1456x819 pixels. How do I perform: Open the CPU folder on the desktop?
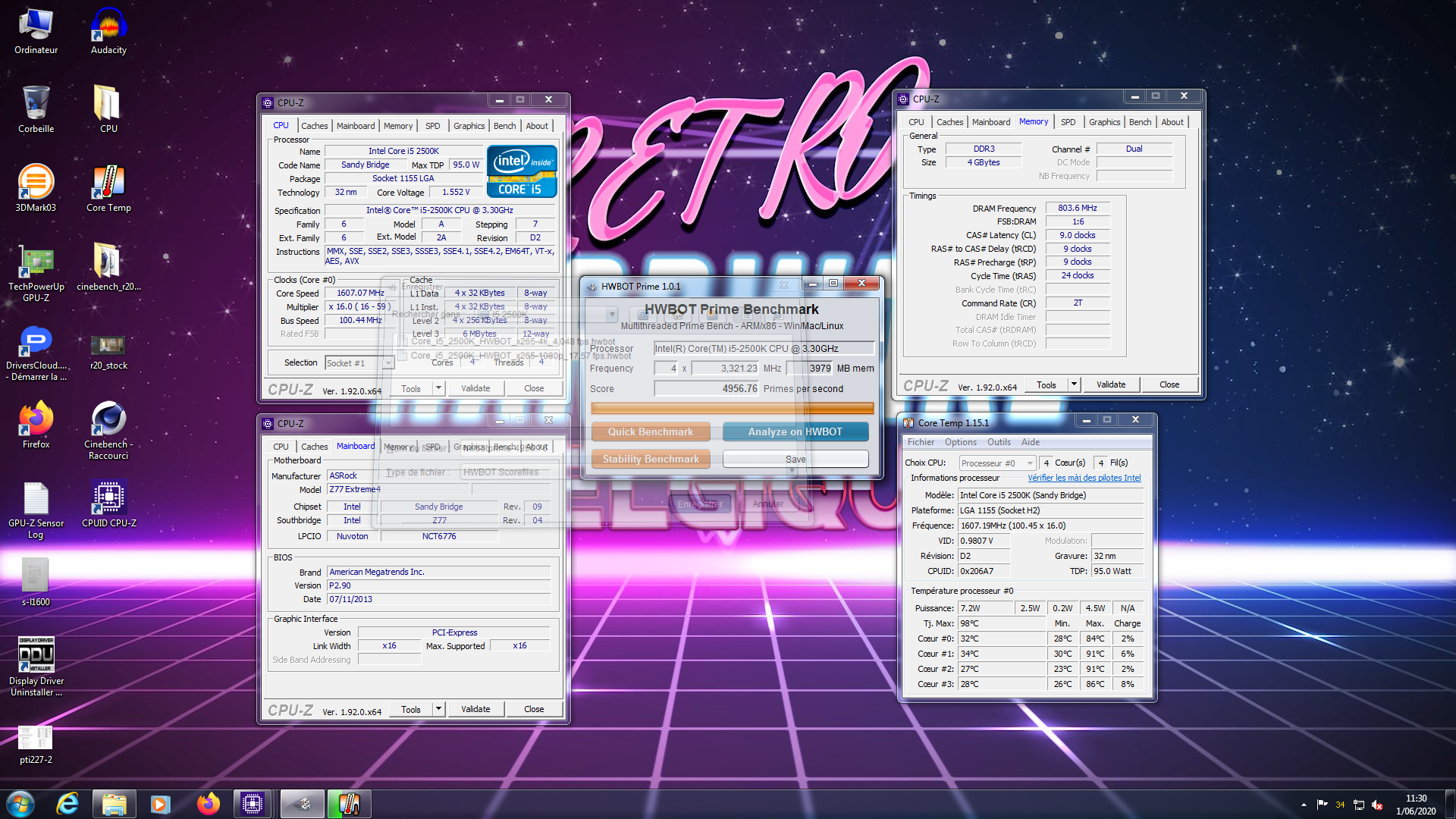click(x=108, y=110)
